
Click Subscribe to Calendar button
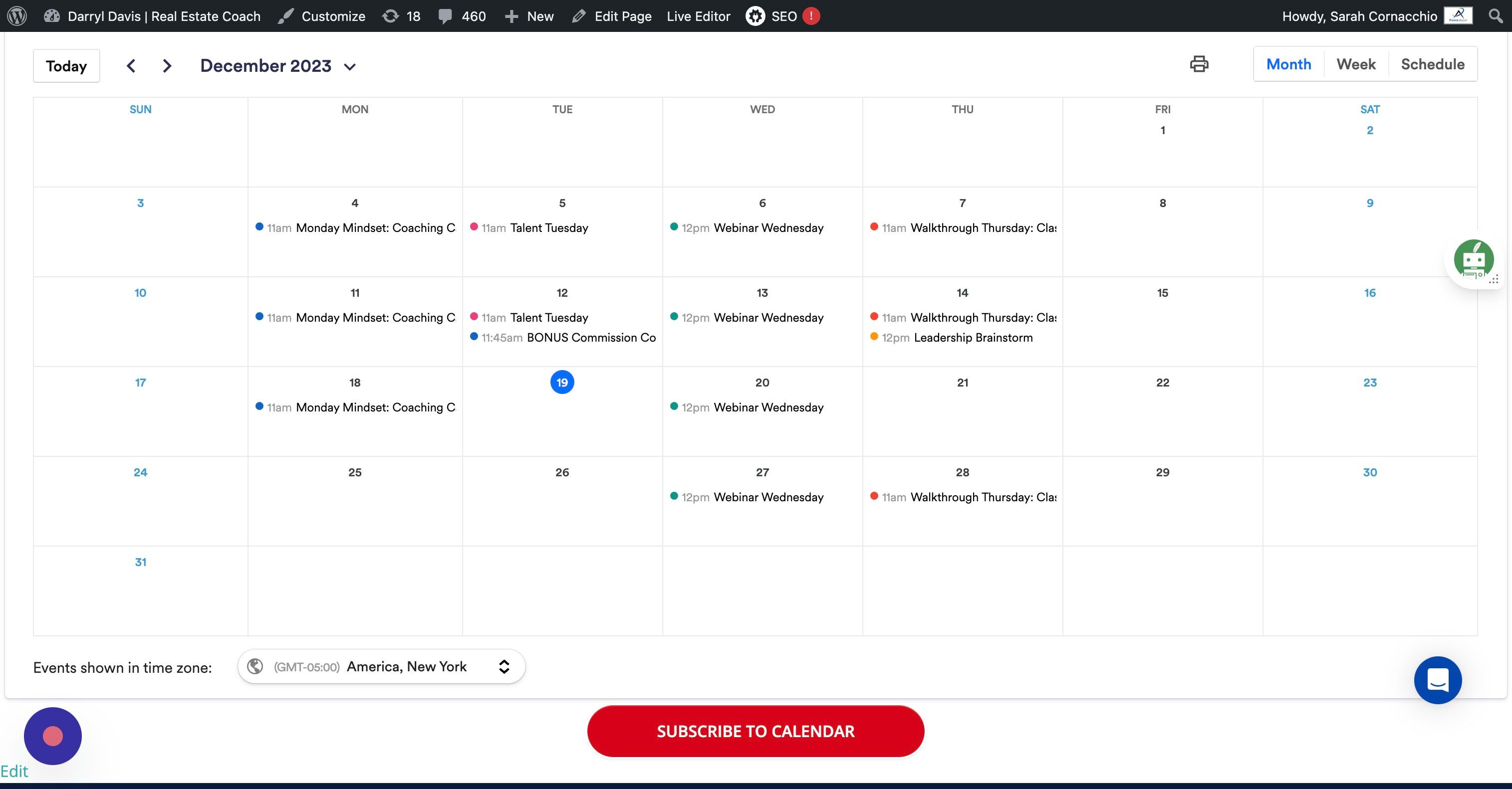click(756, 731)
